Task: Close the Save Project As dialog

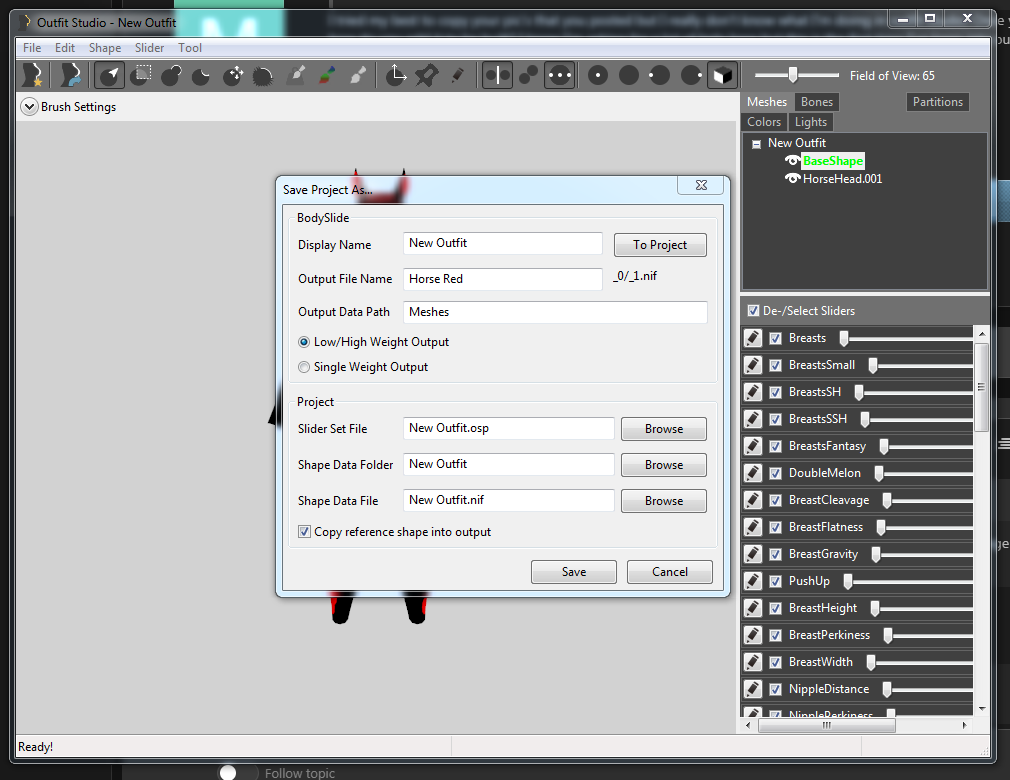Action: pyautogui.click(x=701, y=185)
